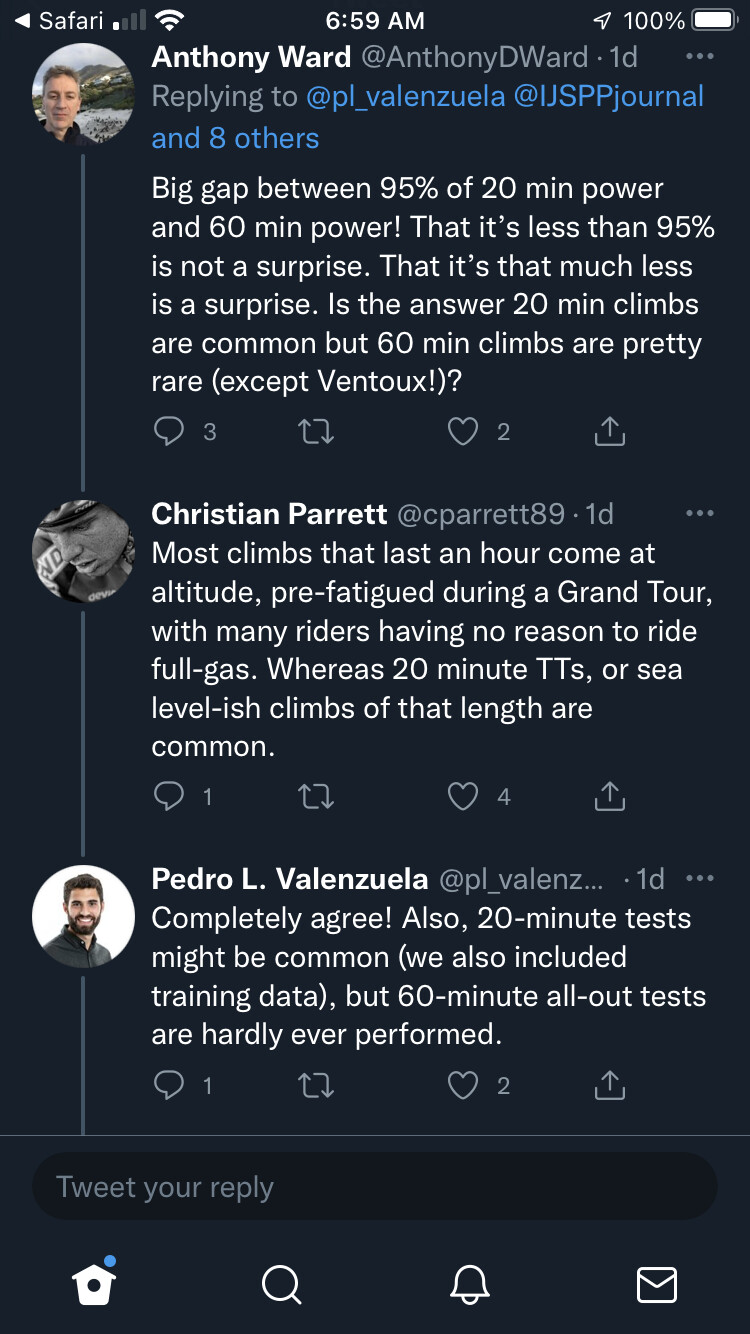Retweet Anthony Ward's tweet
This screenshot has height=1334, width=750.
(x=316, y=431)
